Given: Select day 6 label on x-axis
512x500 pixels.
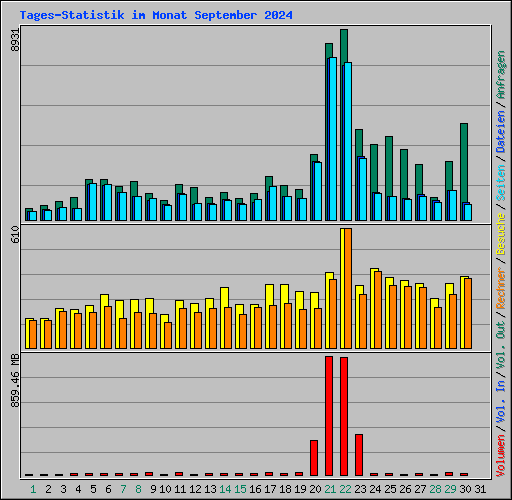Looking at the screenshot, I should (108, 489).
